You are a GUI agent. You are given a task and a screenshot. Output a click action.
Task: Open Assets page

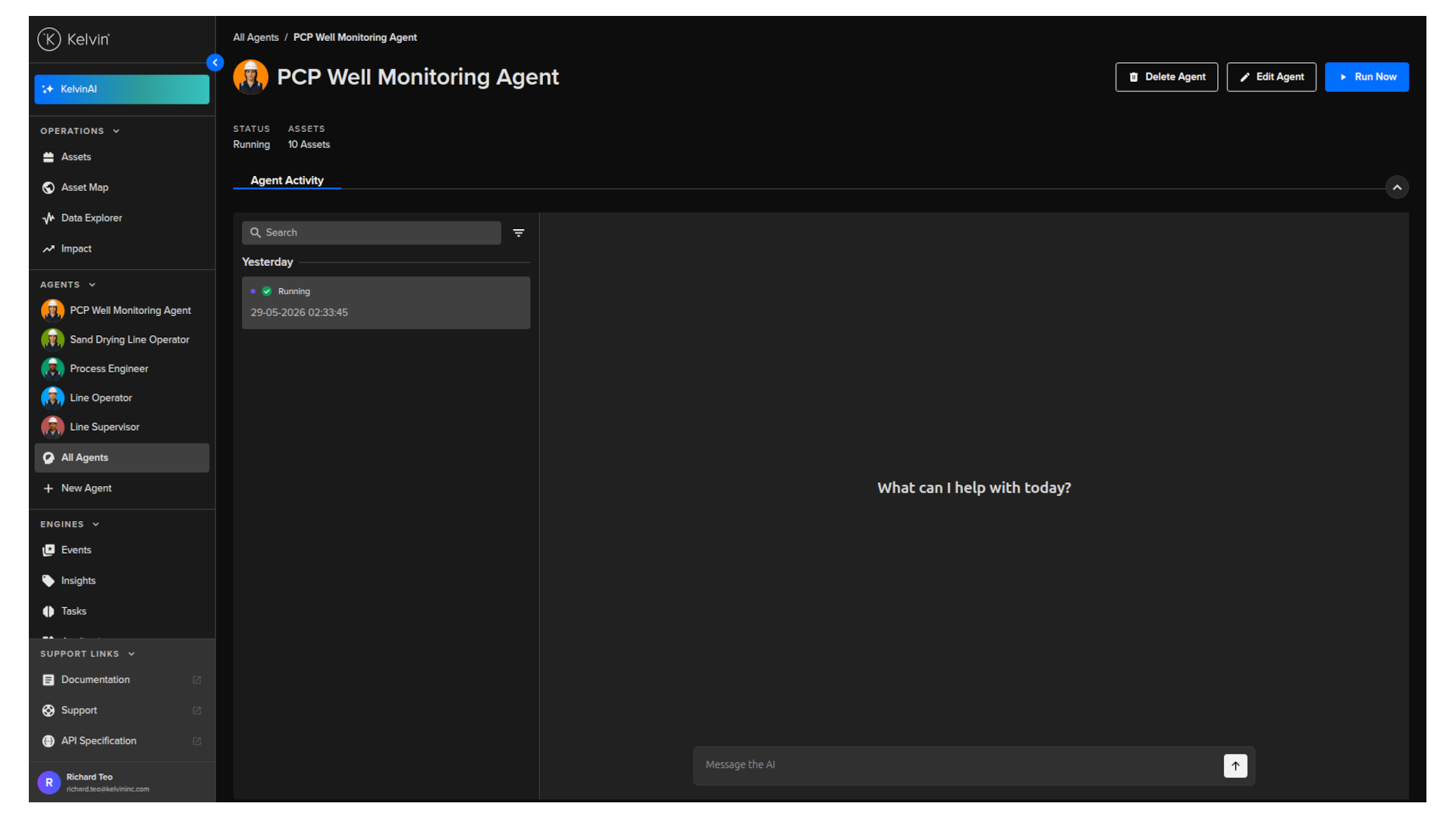tap(121, 157)
